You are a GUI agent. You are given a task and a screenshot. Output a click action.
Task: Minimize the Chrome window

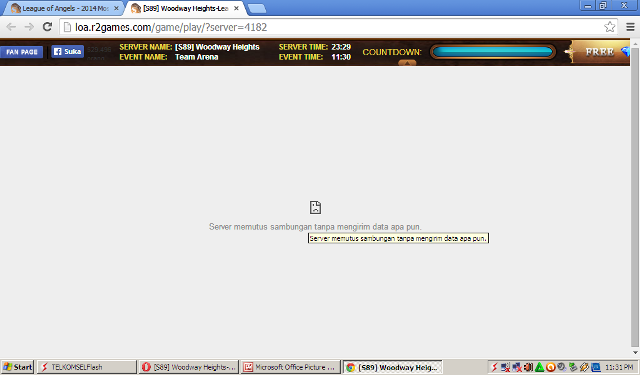588,5
